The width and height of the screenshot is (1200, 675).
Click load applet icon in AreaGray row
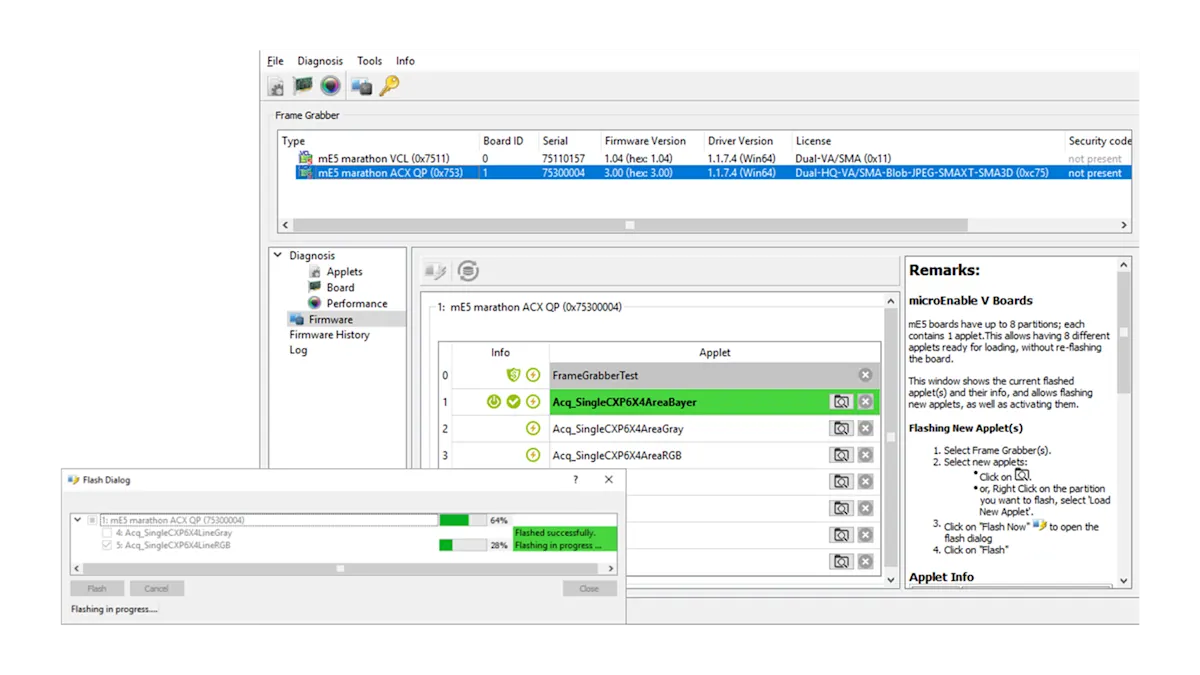click(x=842, y=429)
